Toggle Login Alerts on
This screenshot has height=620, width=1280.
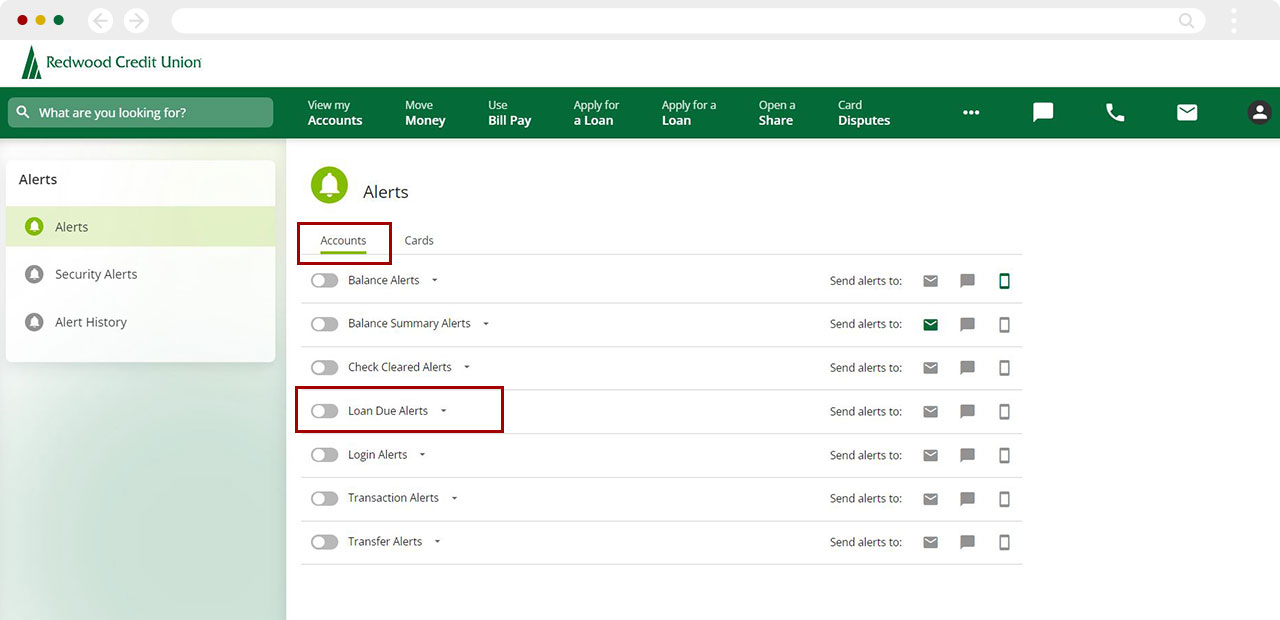(324, 455)
